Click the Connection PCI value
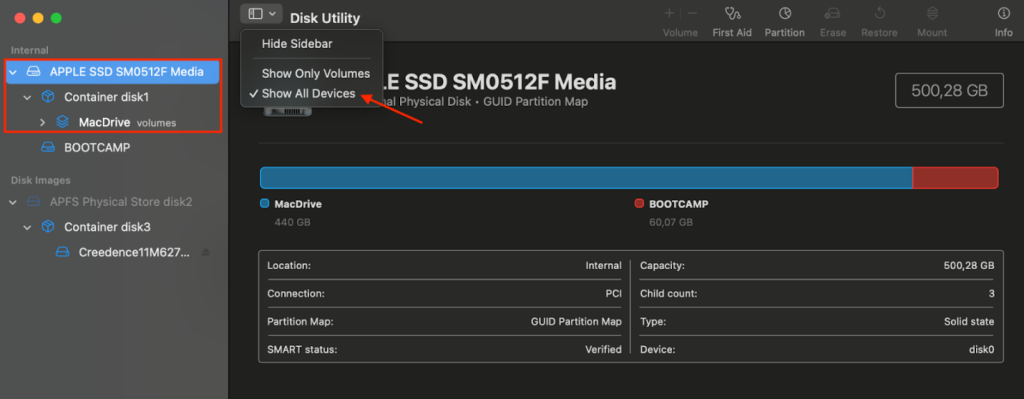Screen dimensions: 1024x399 613,294
